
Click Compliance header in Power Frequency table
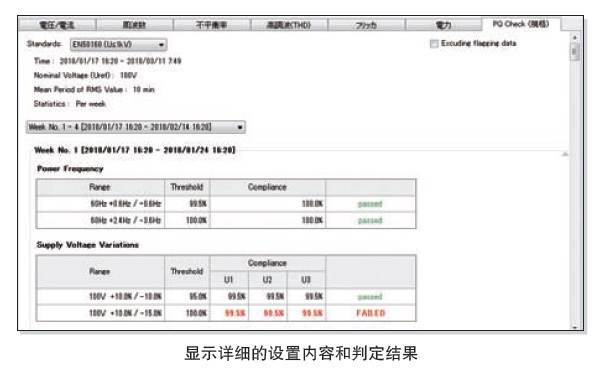tap(268, 187)
